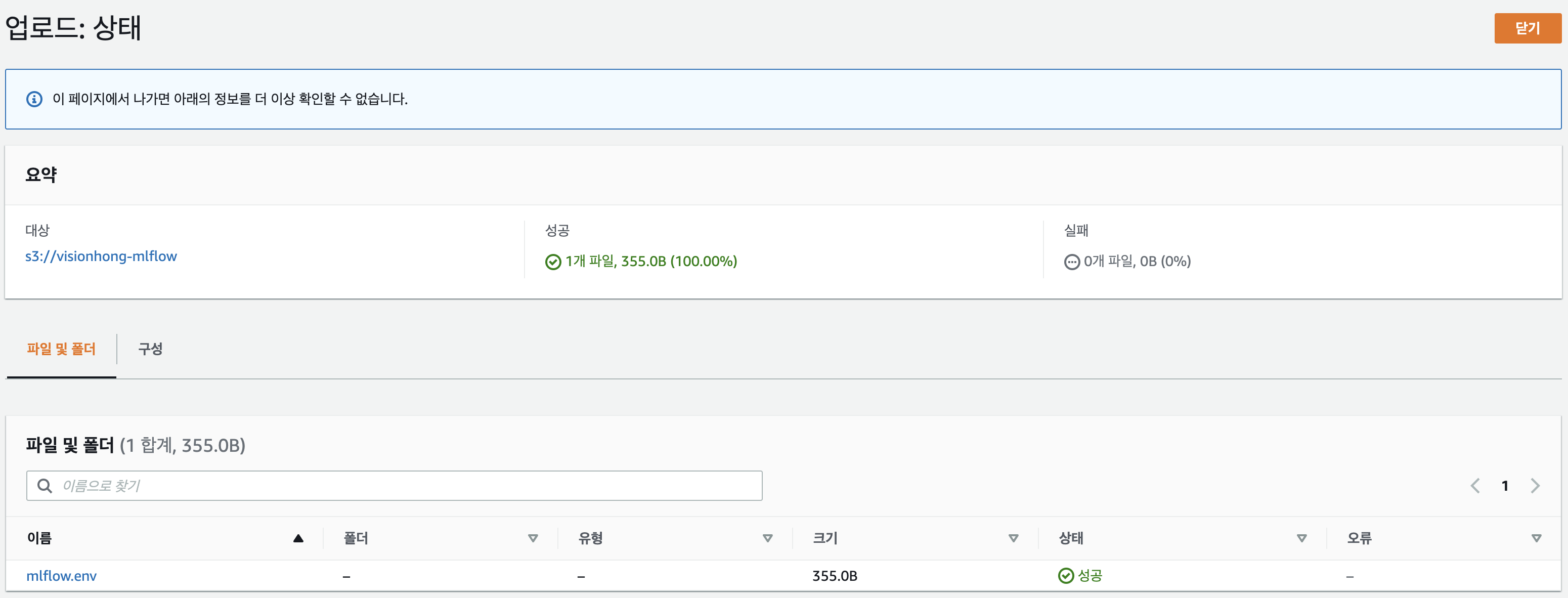Click the 닫기 button
The image size is (1568, 598).
pos(1527,28)
